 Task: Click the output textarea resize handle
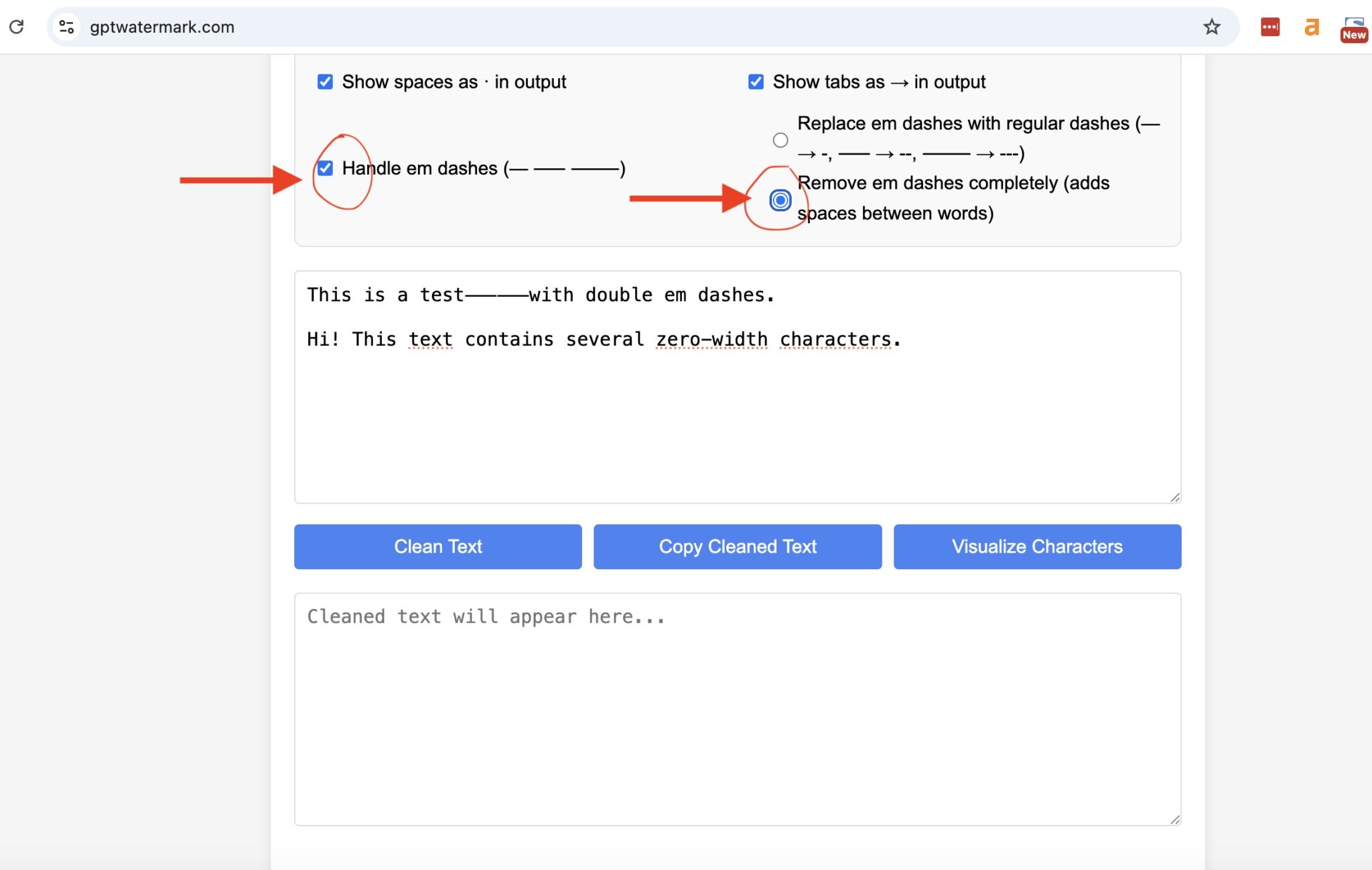[1174, 820]
